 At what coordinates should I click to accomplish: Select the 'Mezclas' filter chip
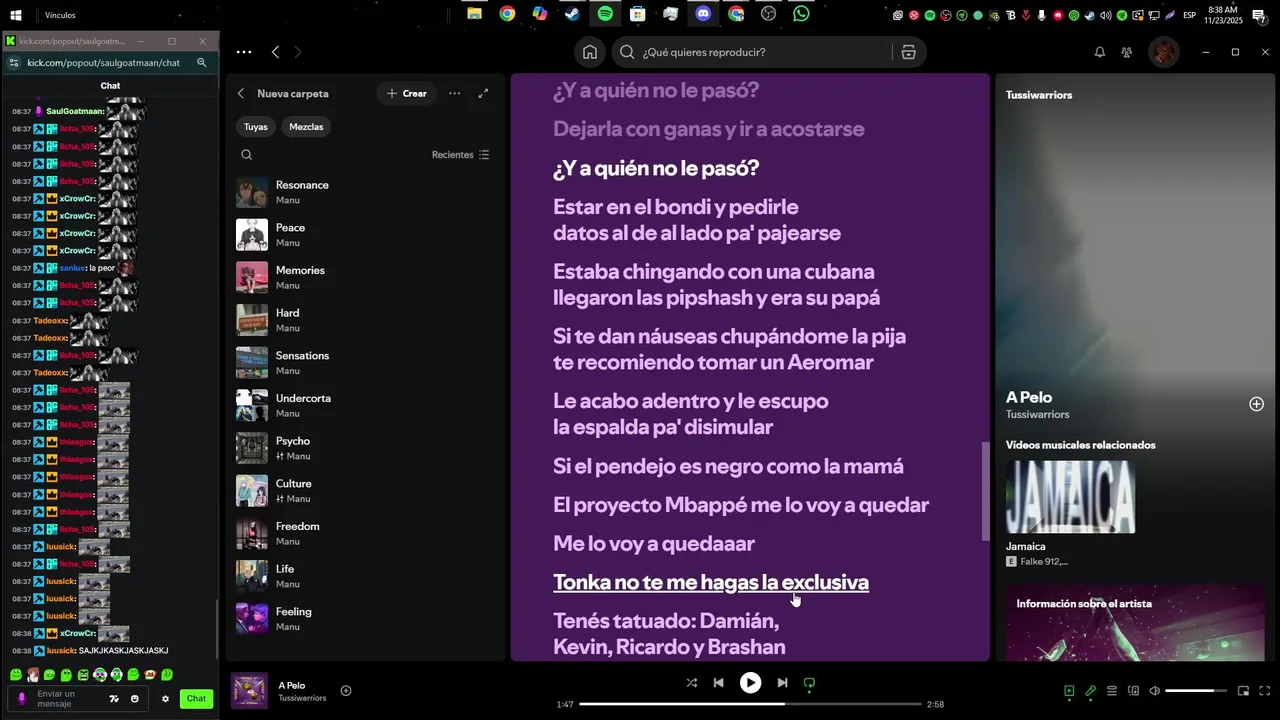[306, 127]
